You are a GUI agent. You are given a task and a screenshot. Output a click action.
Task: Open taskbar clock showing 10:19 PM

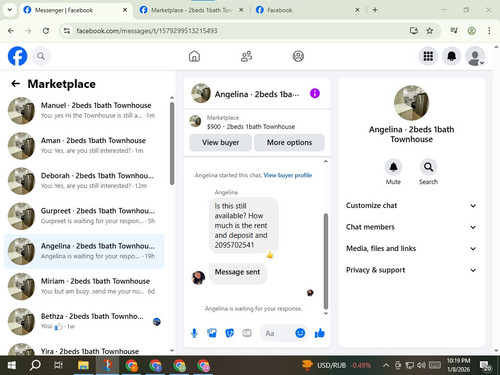[458, 365]
